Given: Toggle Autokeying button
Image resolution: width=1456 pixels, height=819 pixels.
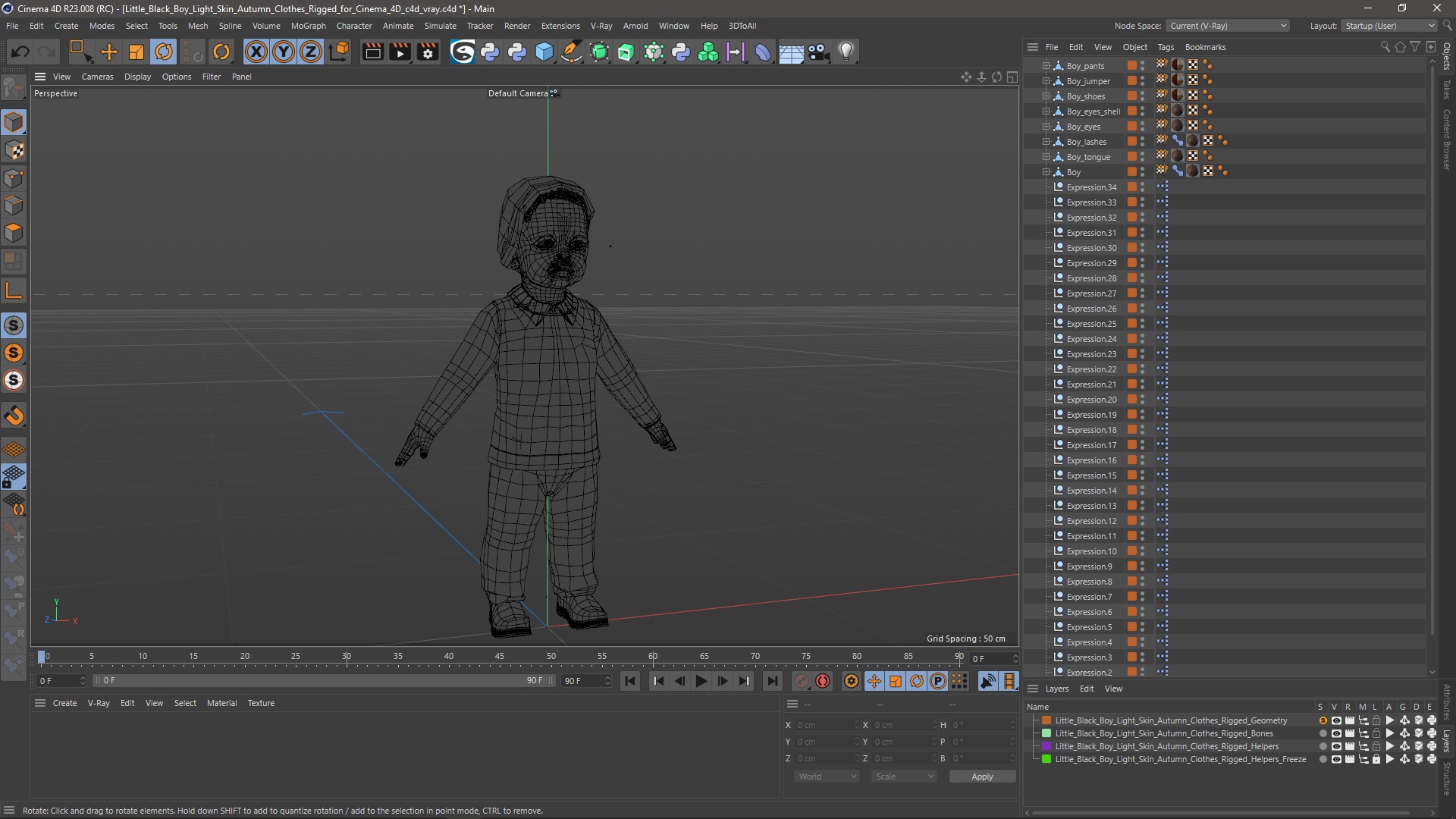Looking at the screenshot, I should (x=823, y=681).
